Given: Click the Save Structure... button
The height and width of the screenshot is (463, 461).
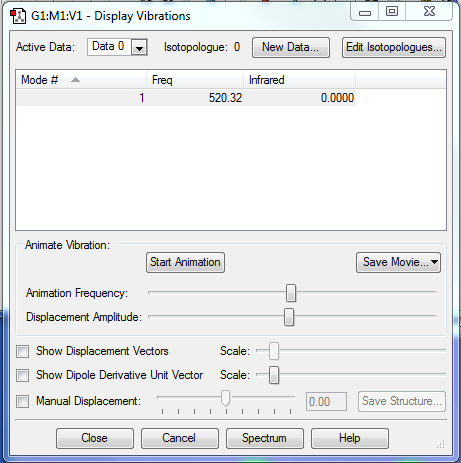Looking at the screenshot, I should pyautogui.click(x=402, y=401).
